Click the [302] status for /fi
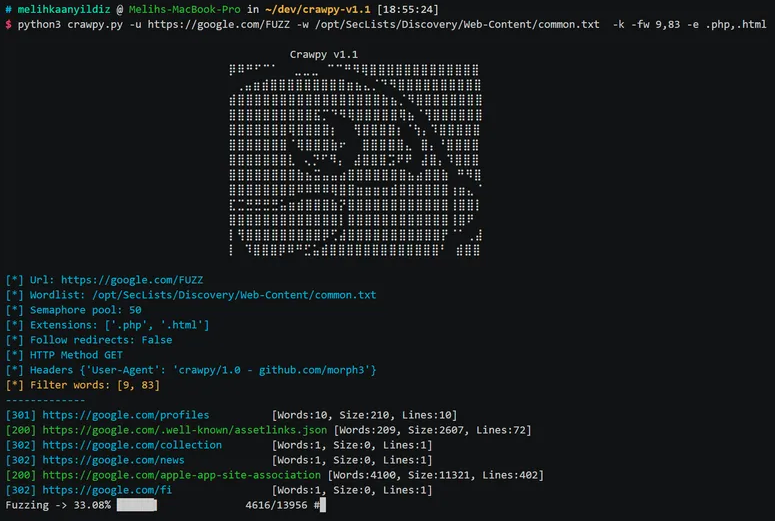 tap(21, 490)
